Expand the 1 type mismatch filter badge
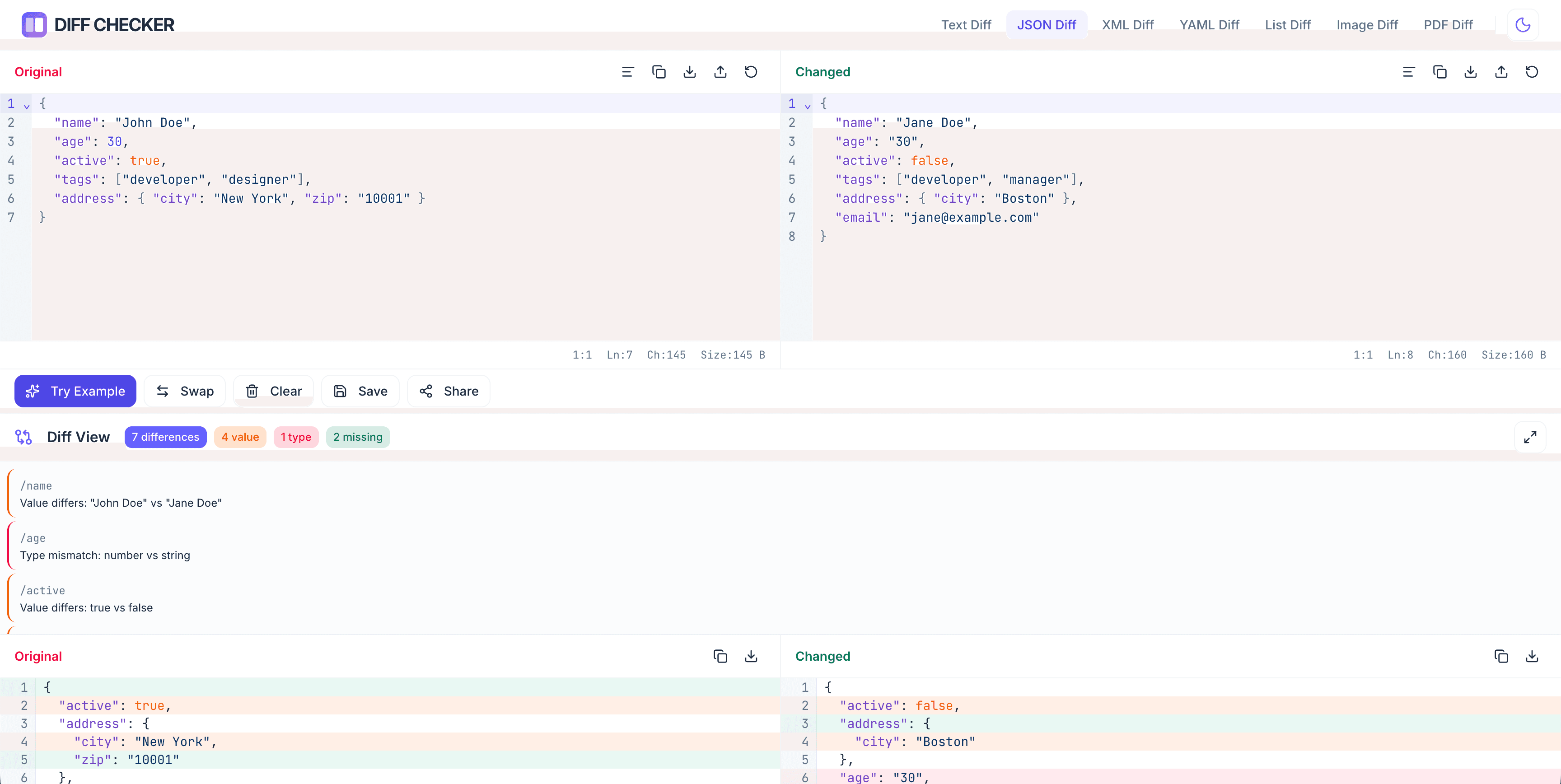This screenshot has width=1561, height=784. [296, 437]
